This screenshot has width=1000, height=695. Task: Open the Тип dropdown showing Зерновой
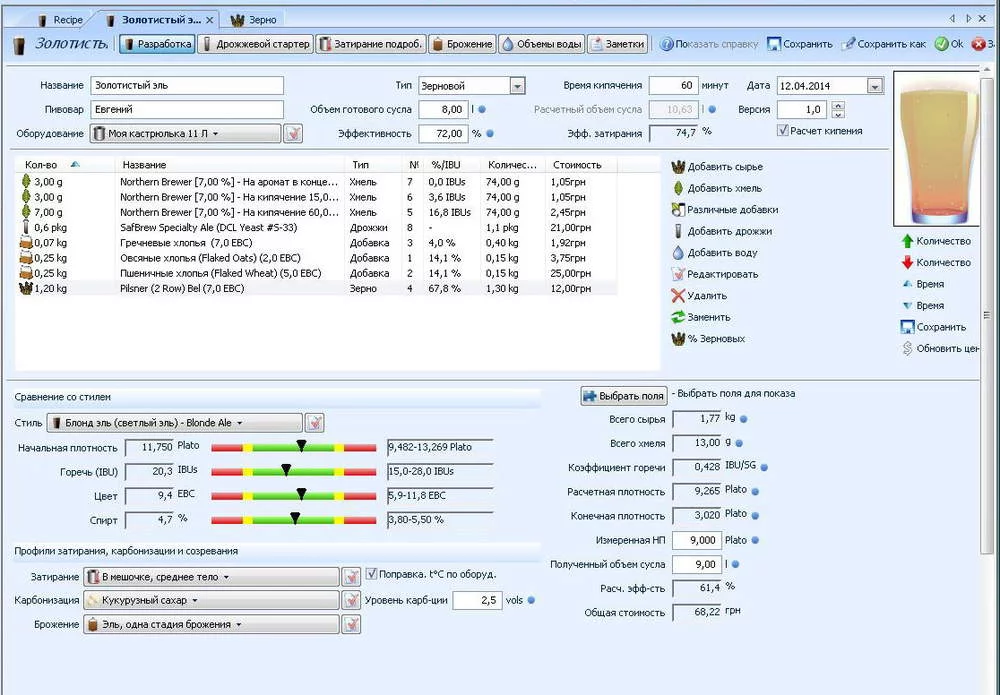(x=517, y=86)
